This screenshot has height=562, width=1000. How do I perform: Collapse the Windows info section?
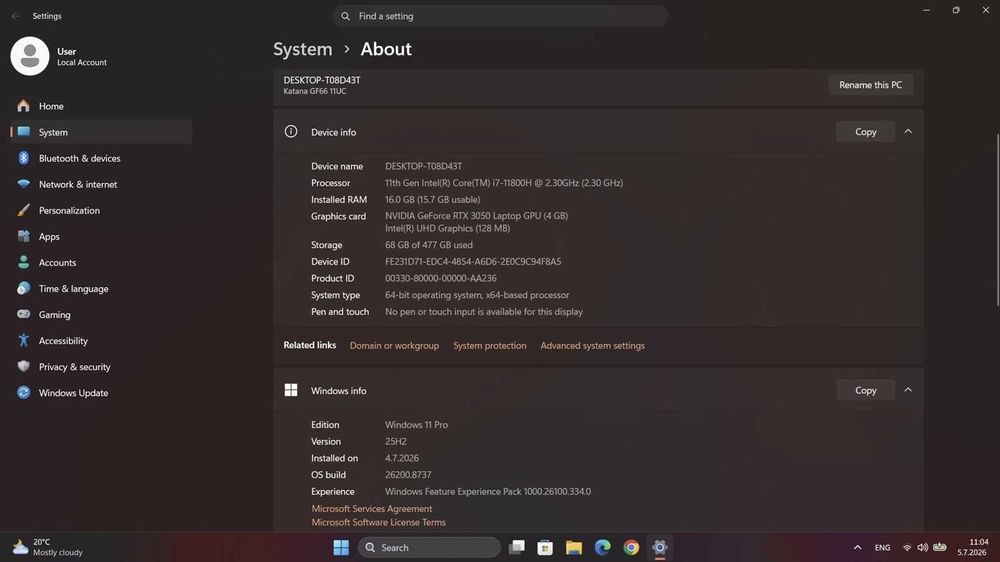point(908,390)
